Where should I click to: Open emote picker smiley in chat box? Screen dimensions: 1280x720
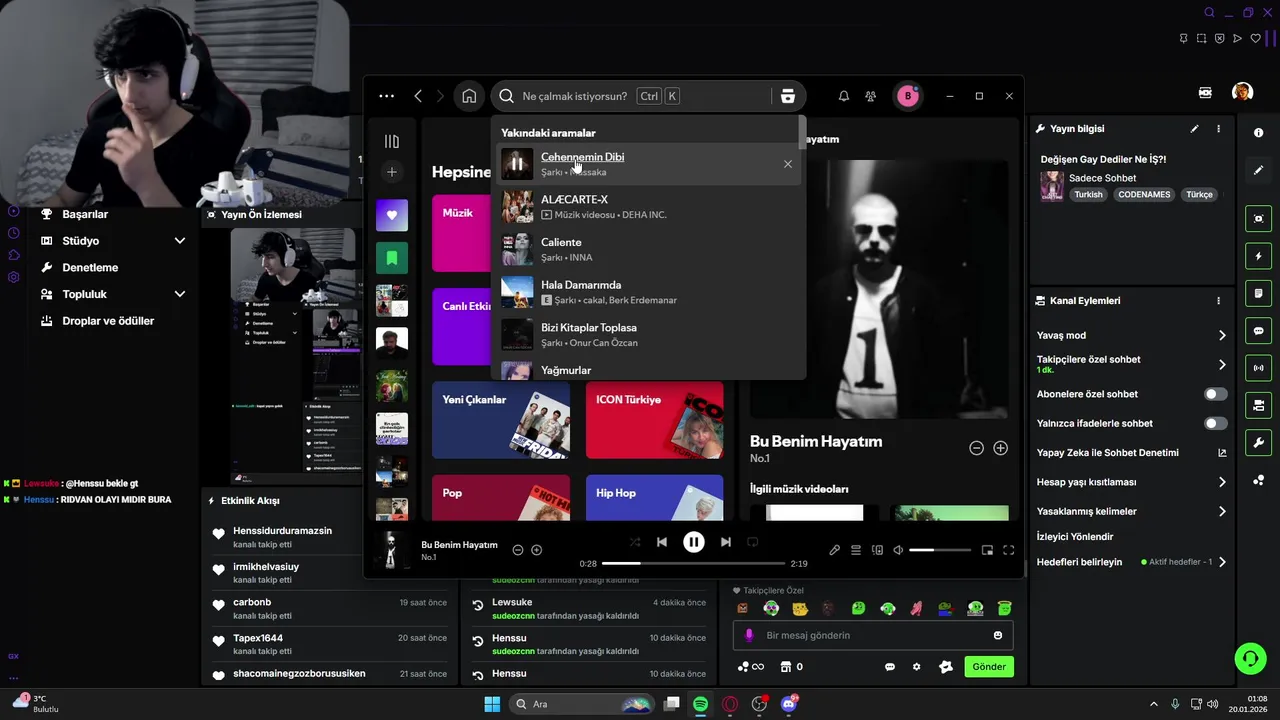(998, 635)
